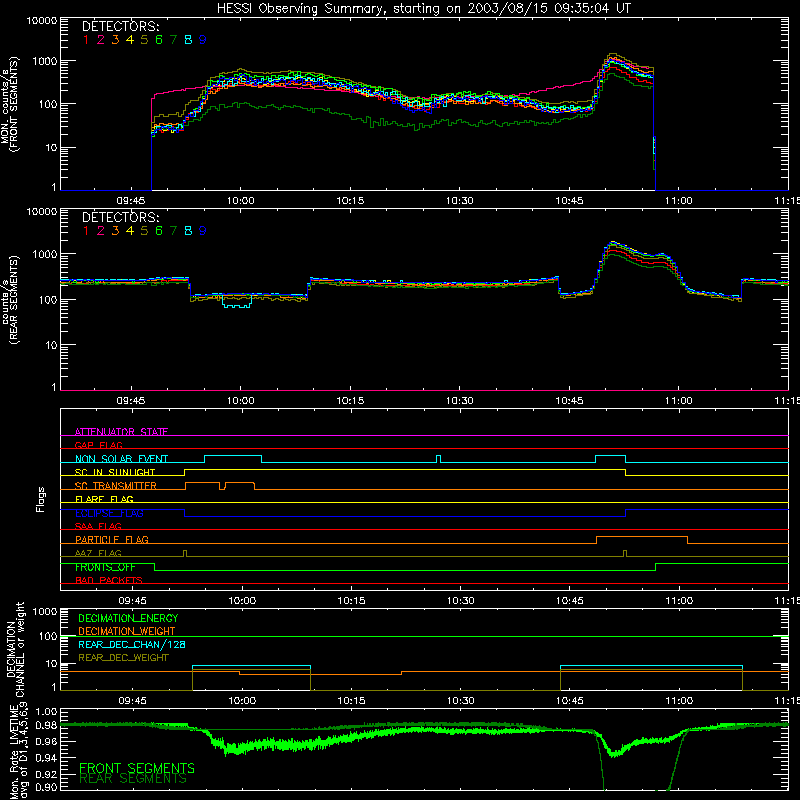Click the front segments panel y-axis title
The height and width of the screenshot is (800, 800).
pos(9,104)
